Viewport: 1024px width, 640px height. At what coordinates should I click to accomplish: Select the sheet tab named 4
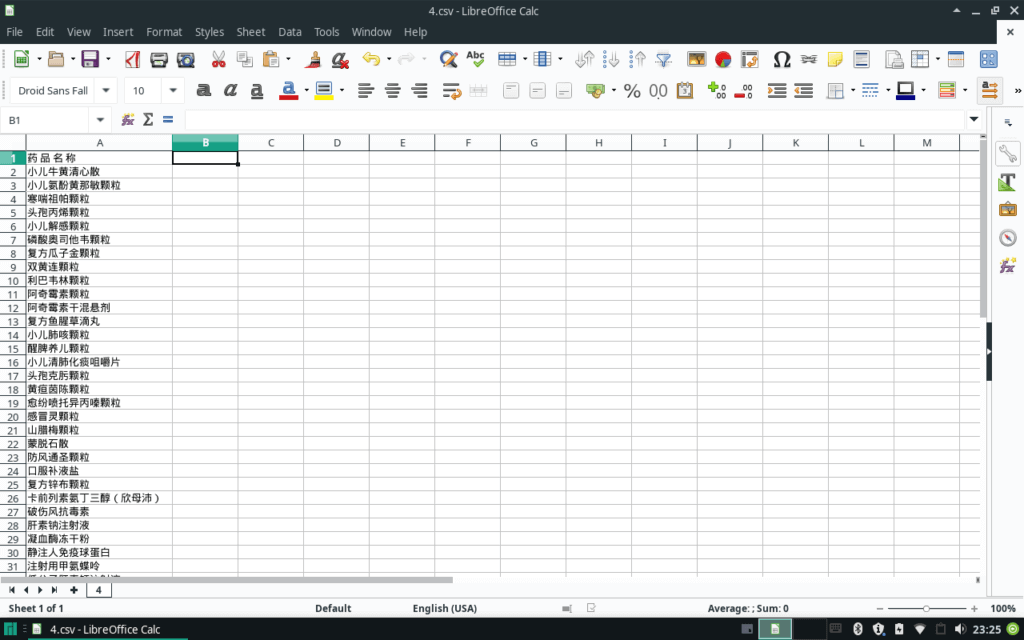(99, 590)
